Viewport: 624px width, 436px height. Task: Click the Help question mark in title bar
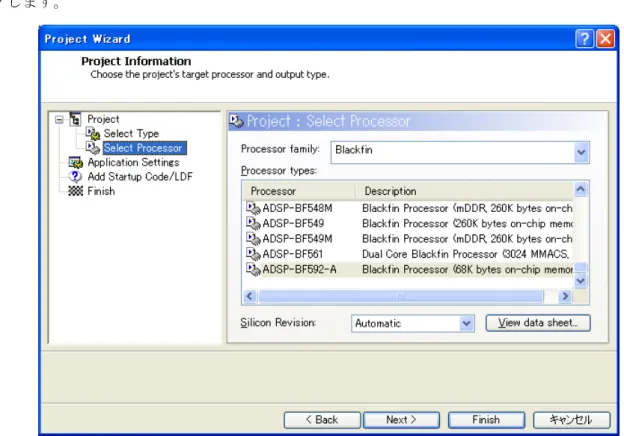tap(584, 39)
